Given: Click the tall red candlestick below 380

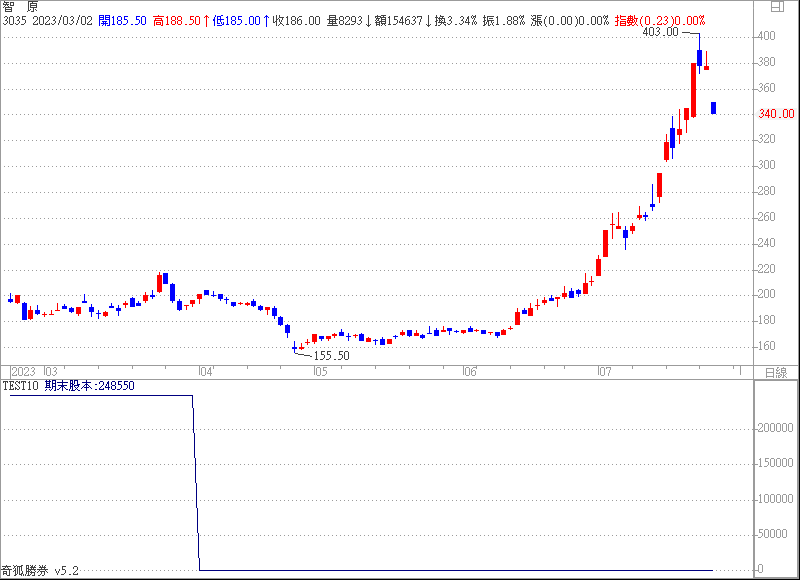Looking at the screenshot, I should click(693, 90).
